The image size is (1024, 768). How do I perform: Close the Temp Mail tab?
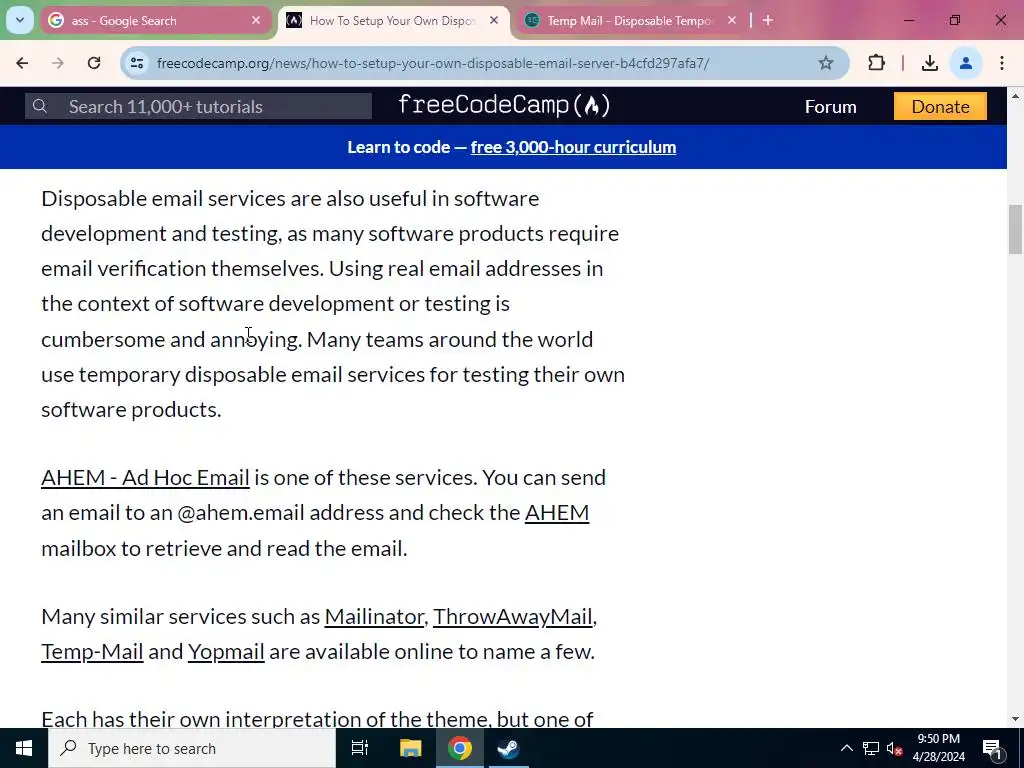(732, 20)
